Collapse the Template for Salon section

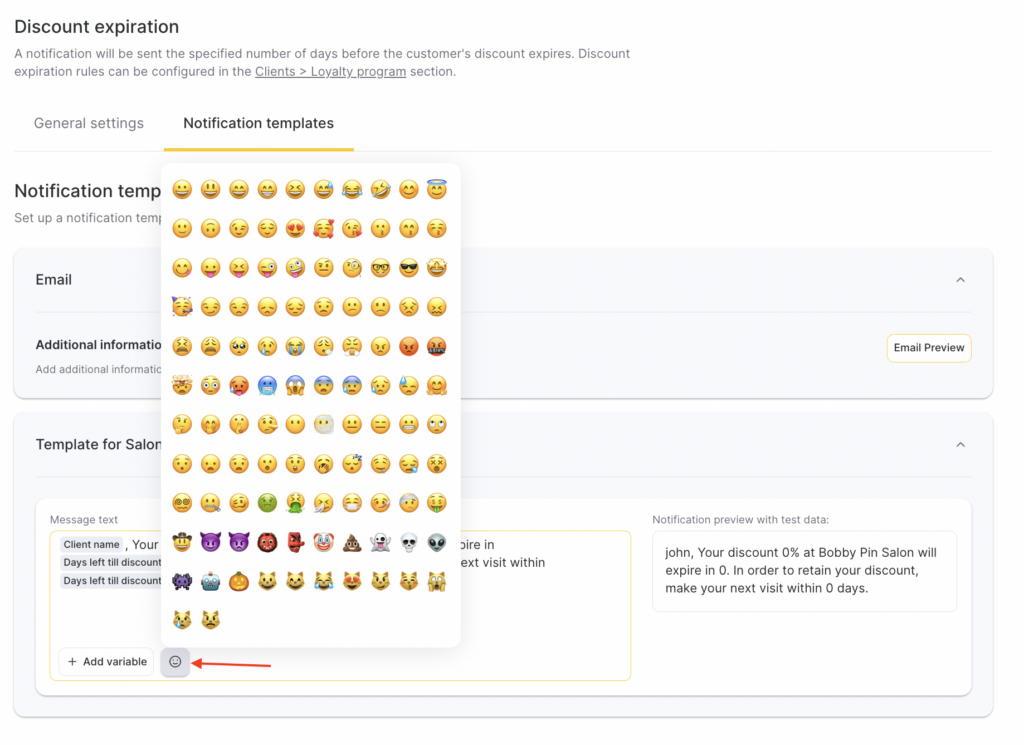(960, 444)
